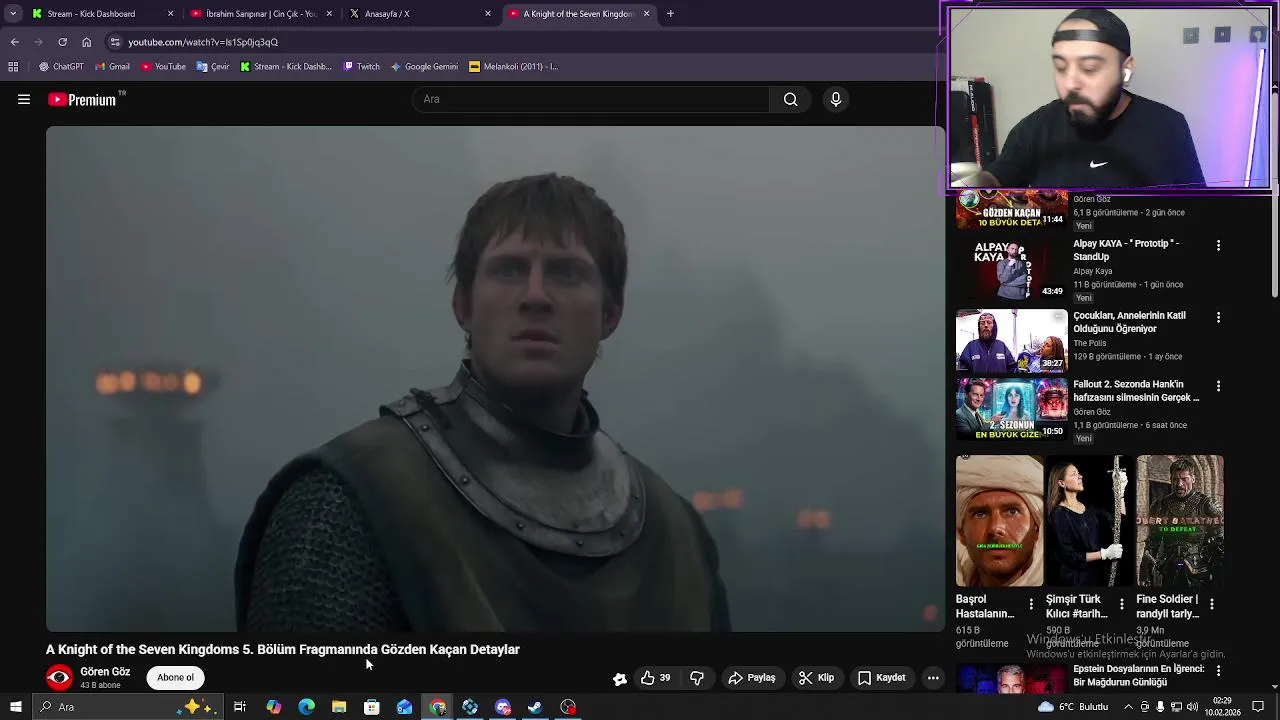Open Gmail bookmark
1280x720 pixels.
tap(112, 67)
